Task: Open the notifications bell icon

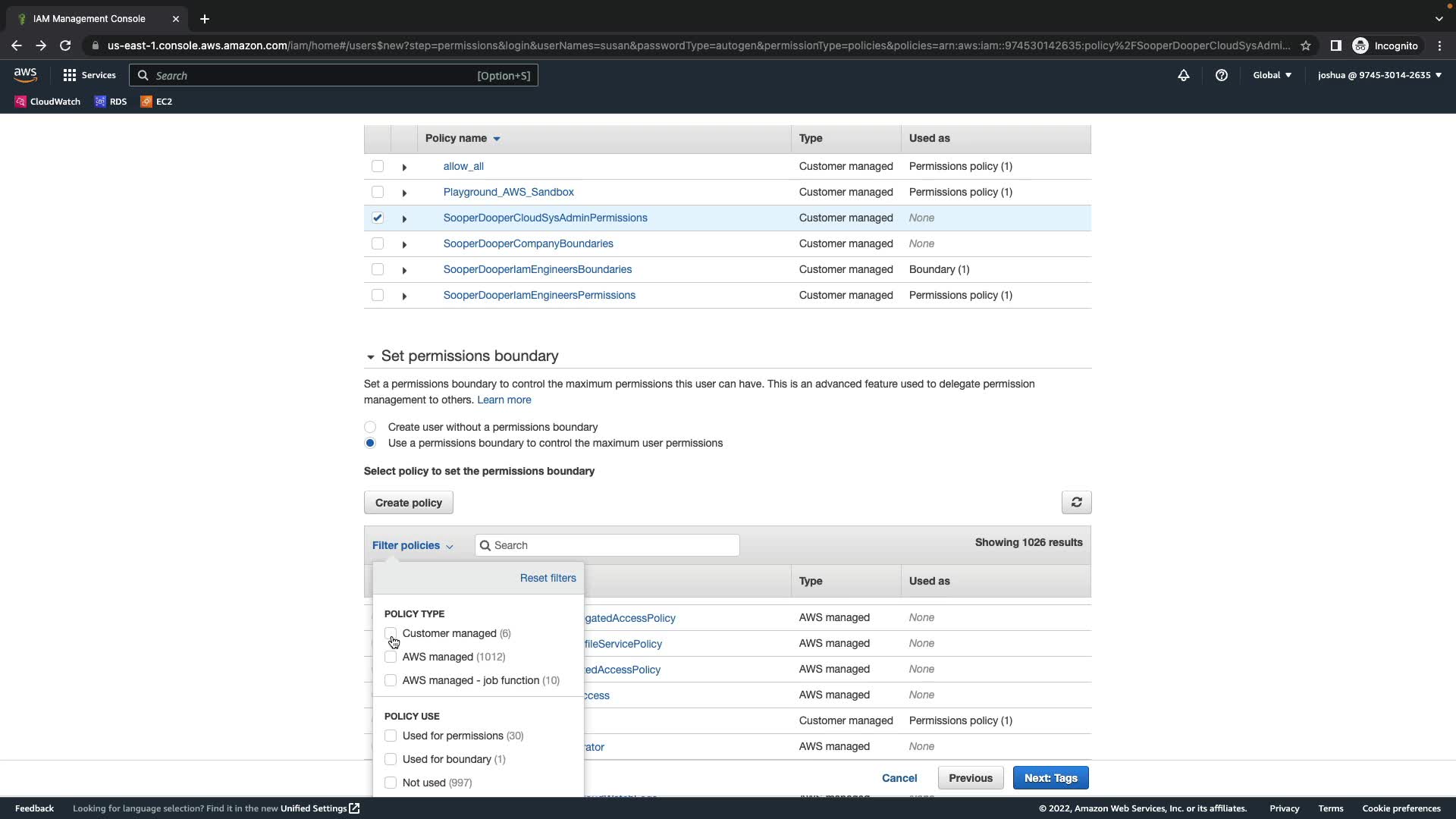Action: [x=1183, y=75]
